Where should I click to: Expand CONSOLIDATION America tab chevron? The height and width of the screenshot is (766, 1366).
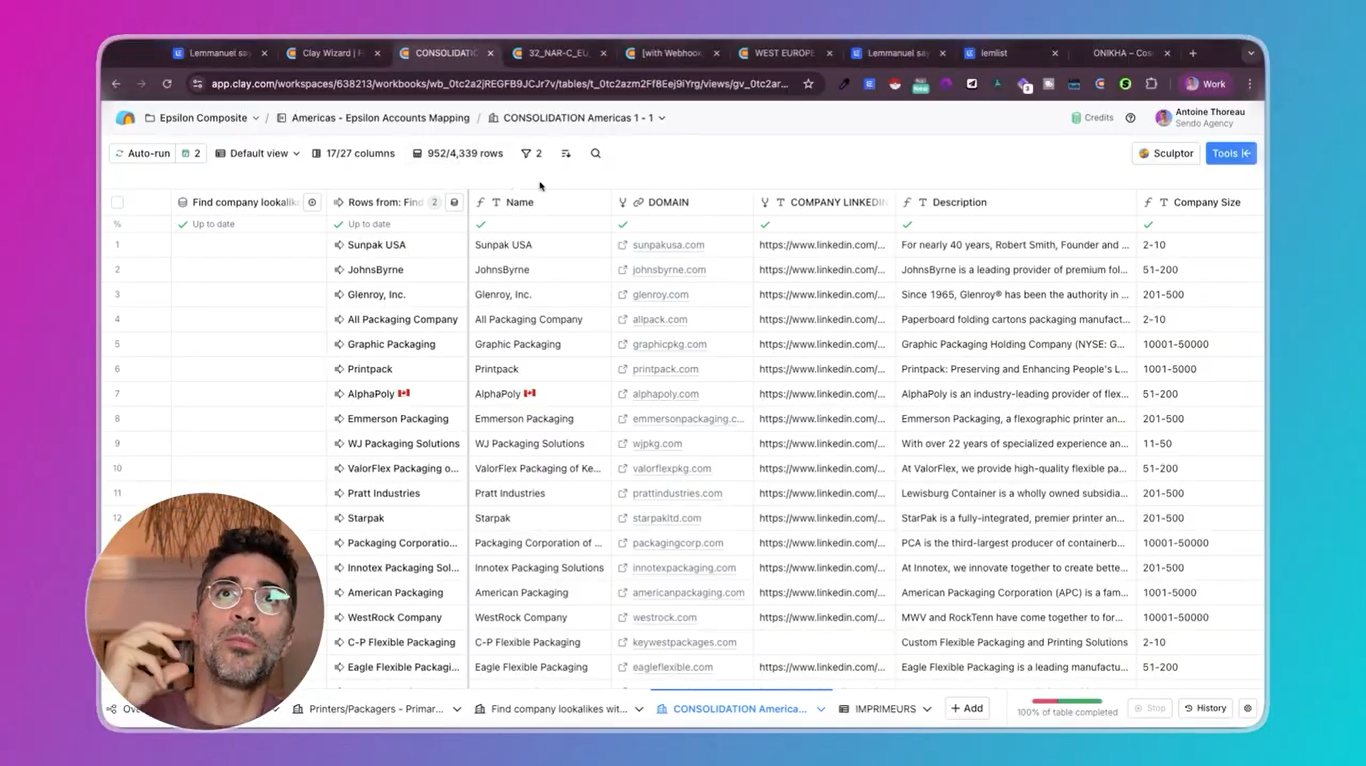click(821, 709)
